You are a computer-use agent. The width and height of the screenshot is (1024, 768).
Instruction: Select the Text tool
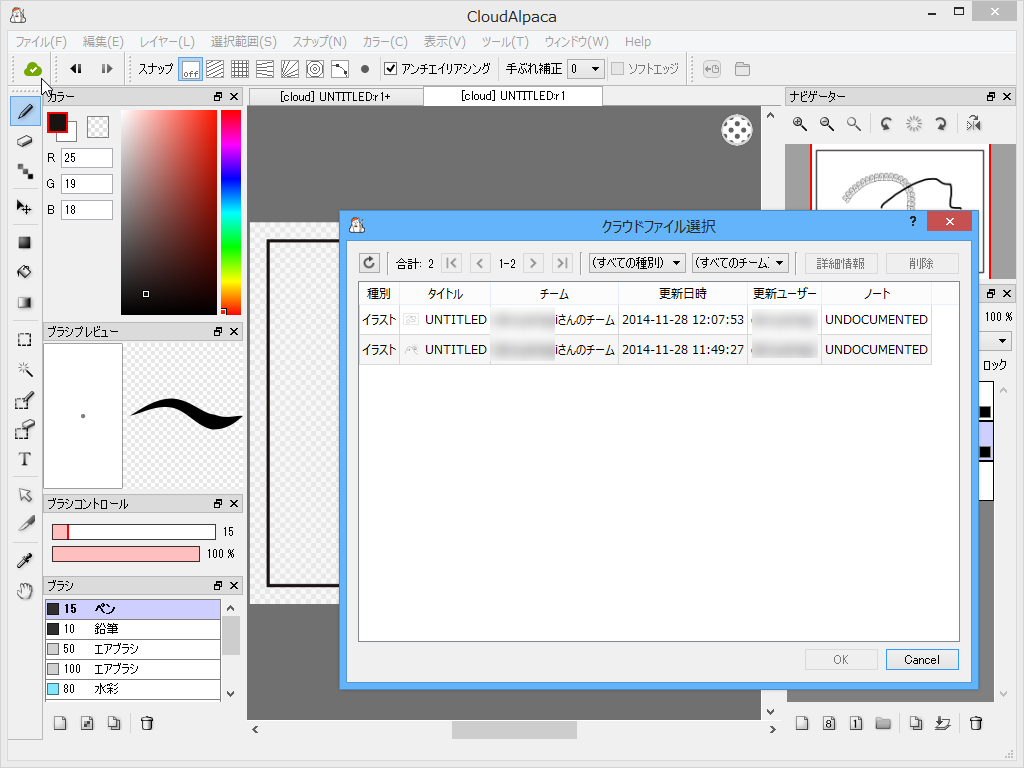(25, 459)
